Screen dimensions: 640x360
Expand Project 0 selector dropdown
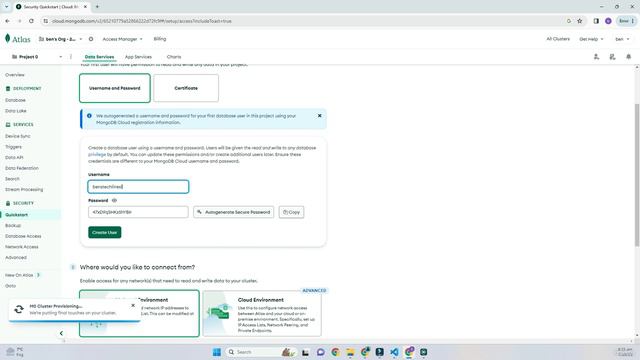coord(37,57)
